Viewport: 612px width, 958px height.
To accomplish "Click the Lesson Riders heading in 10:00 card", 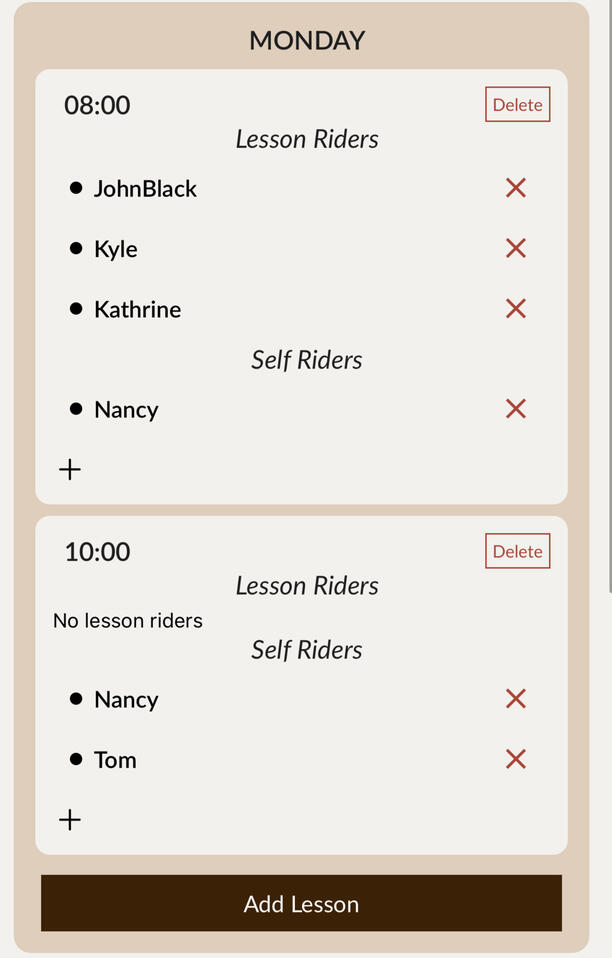I will pyautogui.click(x=306, y=586).
